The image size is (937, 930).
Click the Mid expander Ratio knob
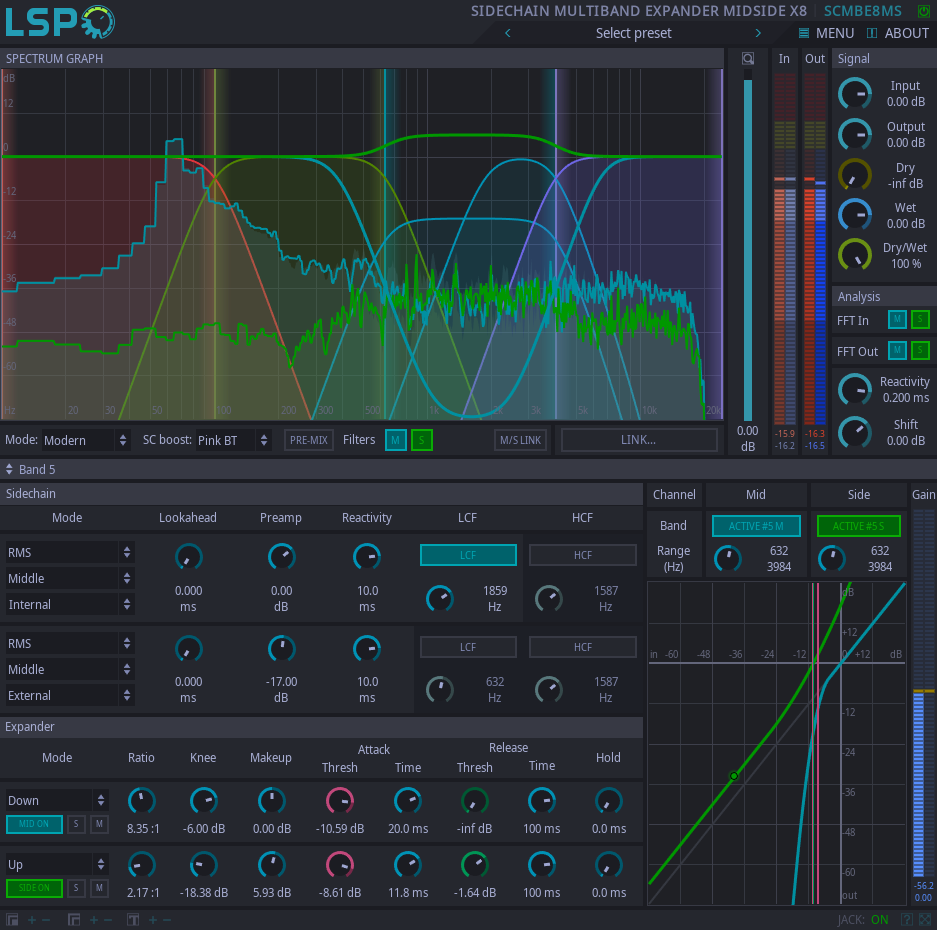click(x=141, y=800)
